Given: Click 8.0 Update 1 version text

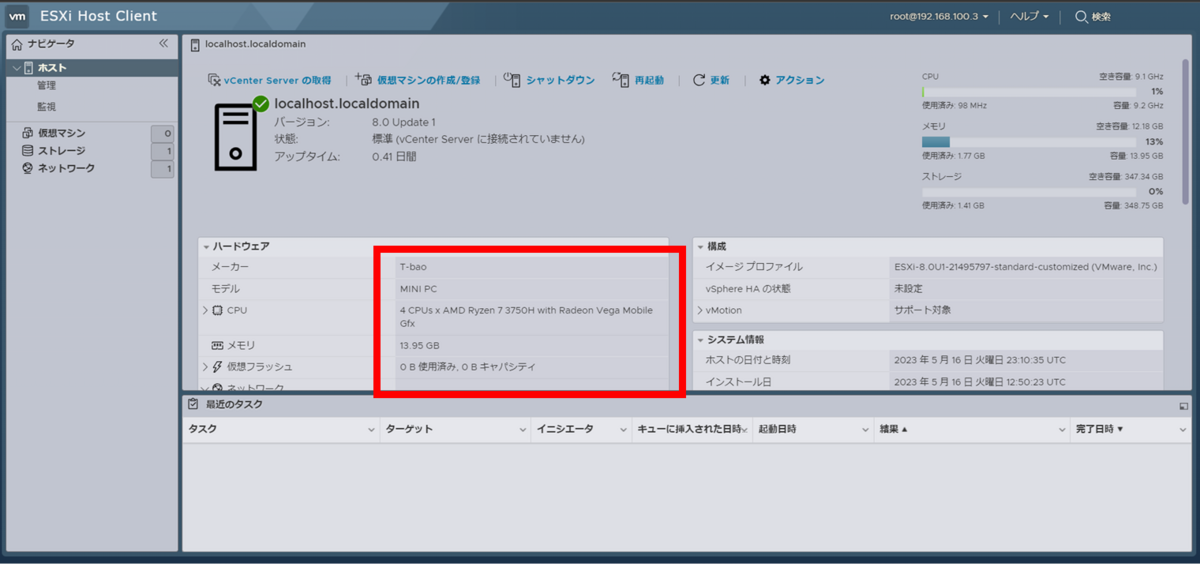Looking at the screenshot, I should click(404, 122).
